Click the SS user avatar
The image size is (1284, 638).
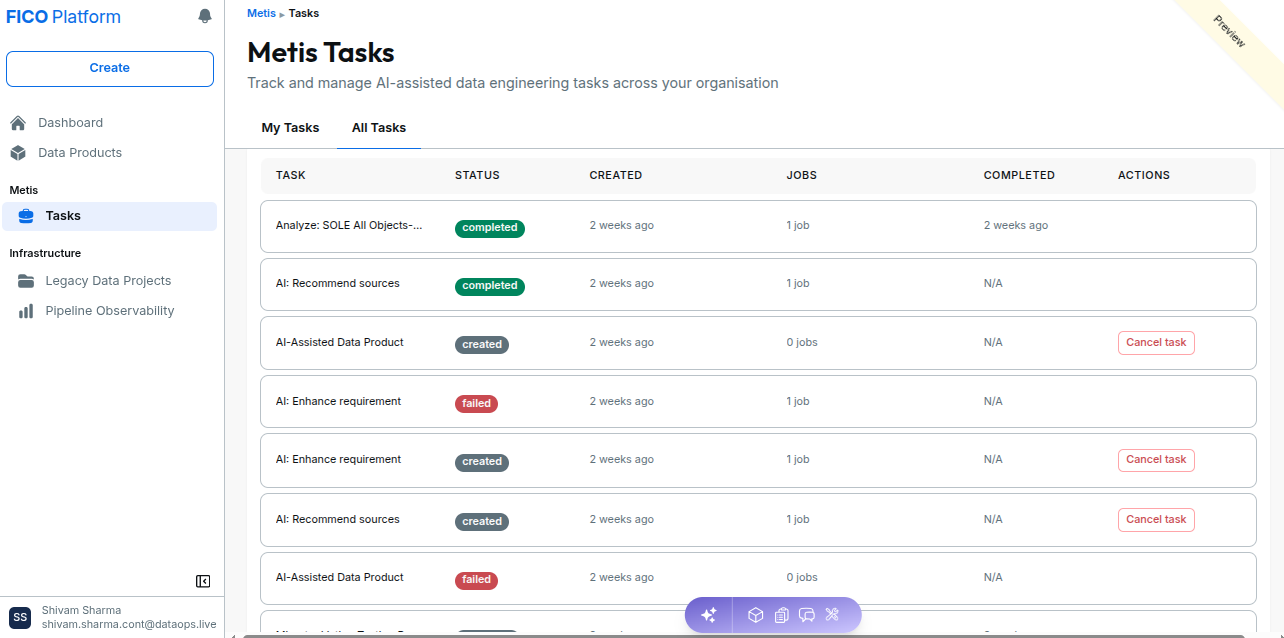coord(20,617)
